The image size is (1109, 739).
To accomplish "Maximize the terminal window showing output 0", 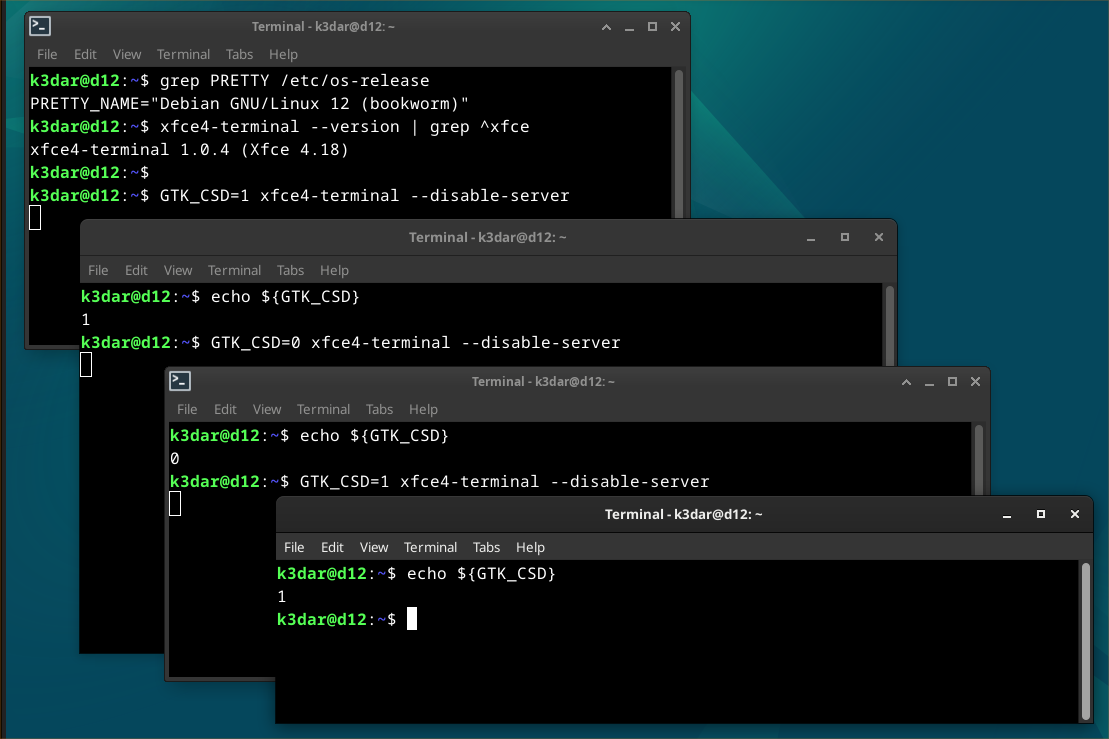I will pyautogui.click(x=952, y=382).
